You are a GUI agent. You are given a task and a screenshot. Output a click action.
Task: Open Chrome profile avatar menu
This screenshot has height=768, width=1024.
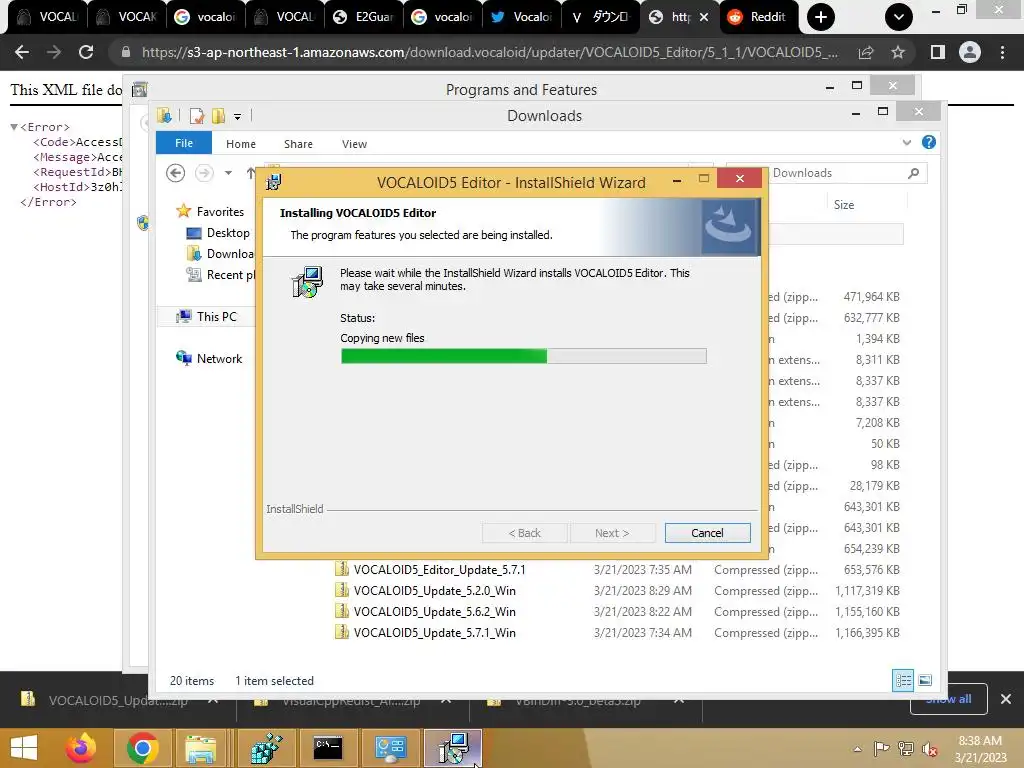pos(970,52)
